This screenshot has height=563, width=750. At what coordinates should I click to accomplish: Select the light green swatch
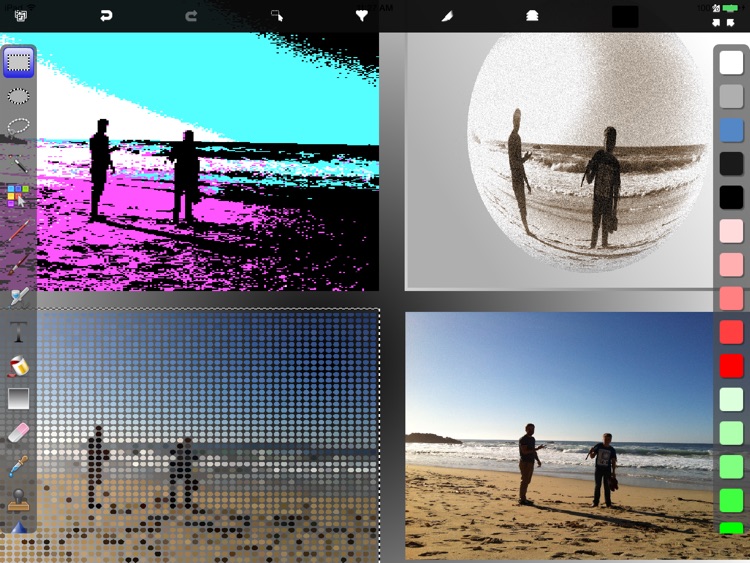tap(731, 433)
